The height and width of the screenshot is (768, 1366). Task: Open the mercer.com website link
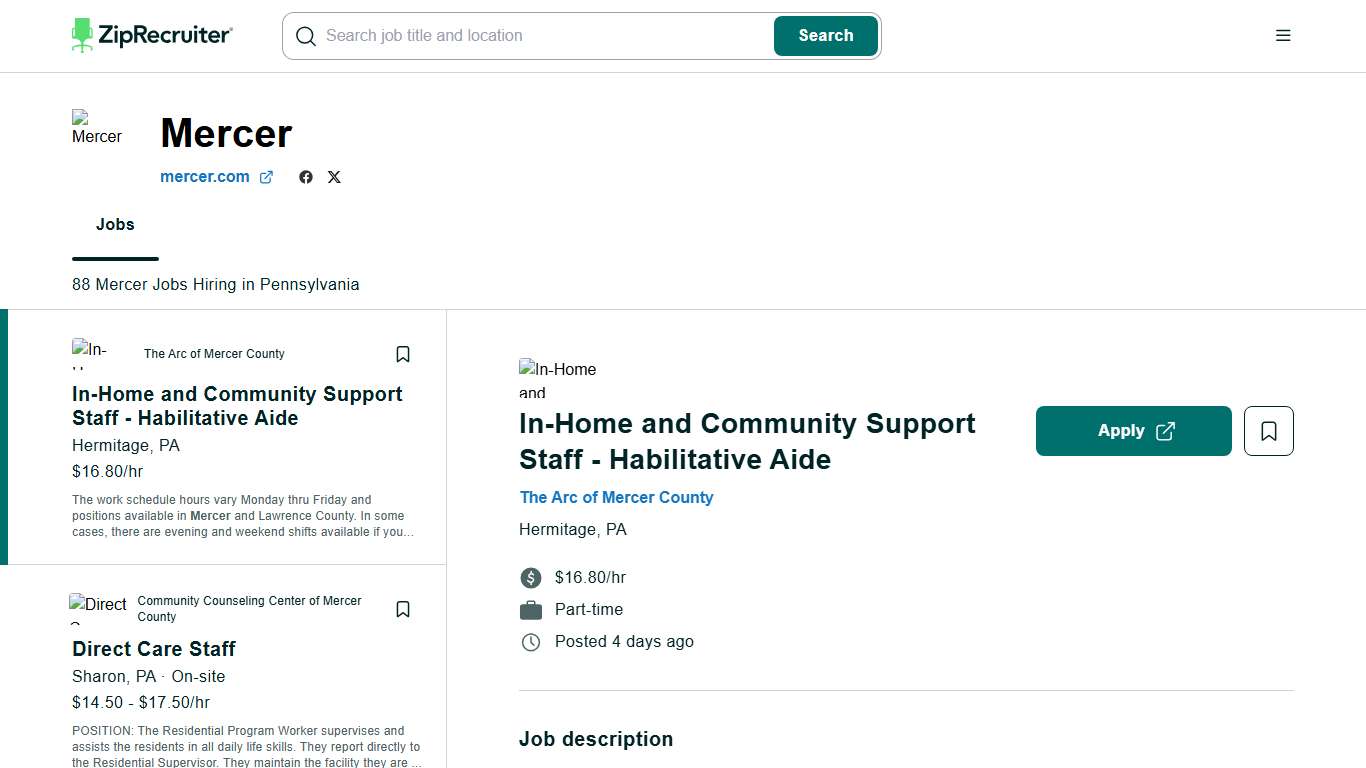(x=205, y=177)
